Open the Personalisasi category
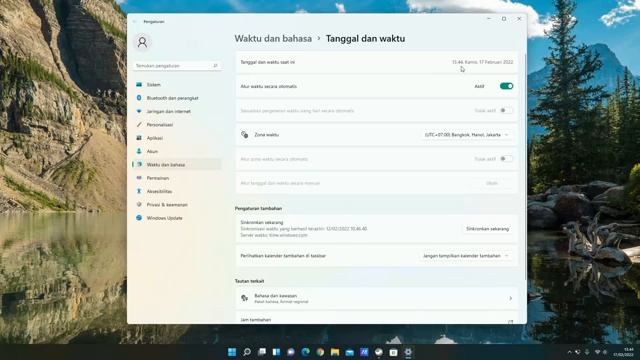This screenshot has width=640, height=360. pos(176,124)
